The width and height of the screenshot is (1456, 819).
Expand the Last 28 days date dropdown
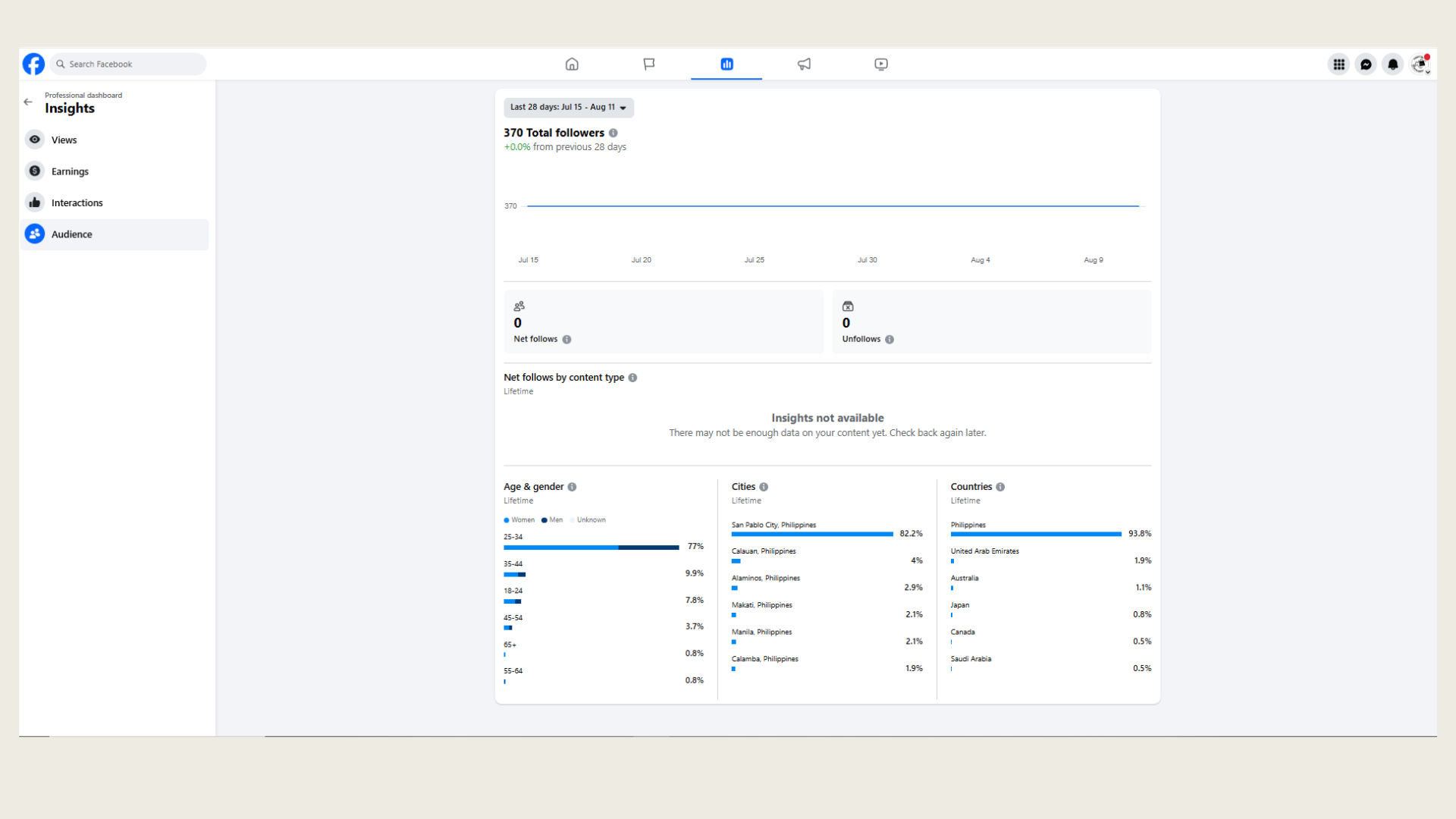click(568, 108)
